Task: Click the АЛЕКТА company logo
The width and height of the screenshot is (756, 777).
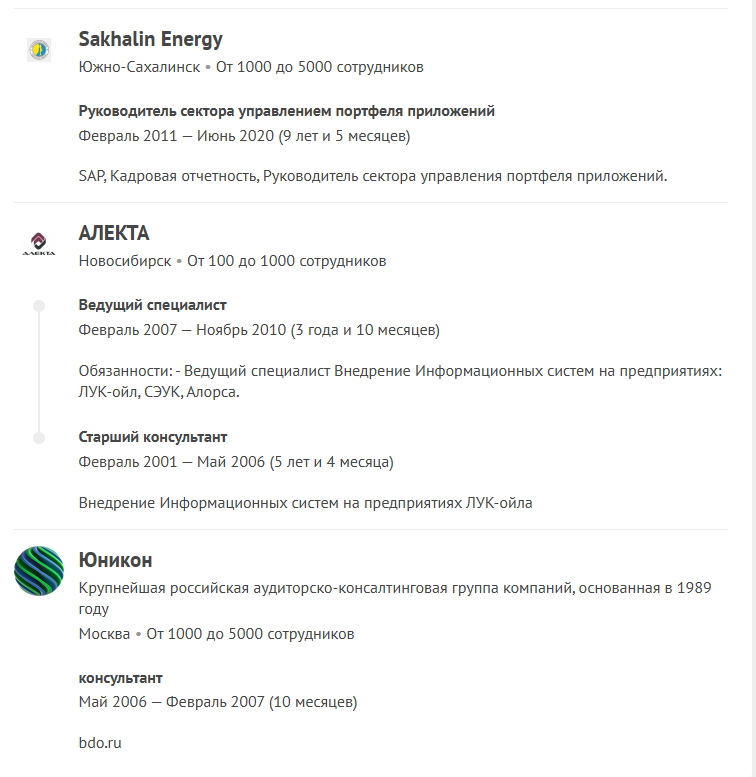Action: [39, 243]
